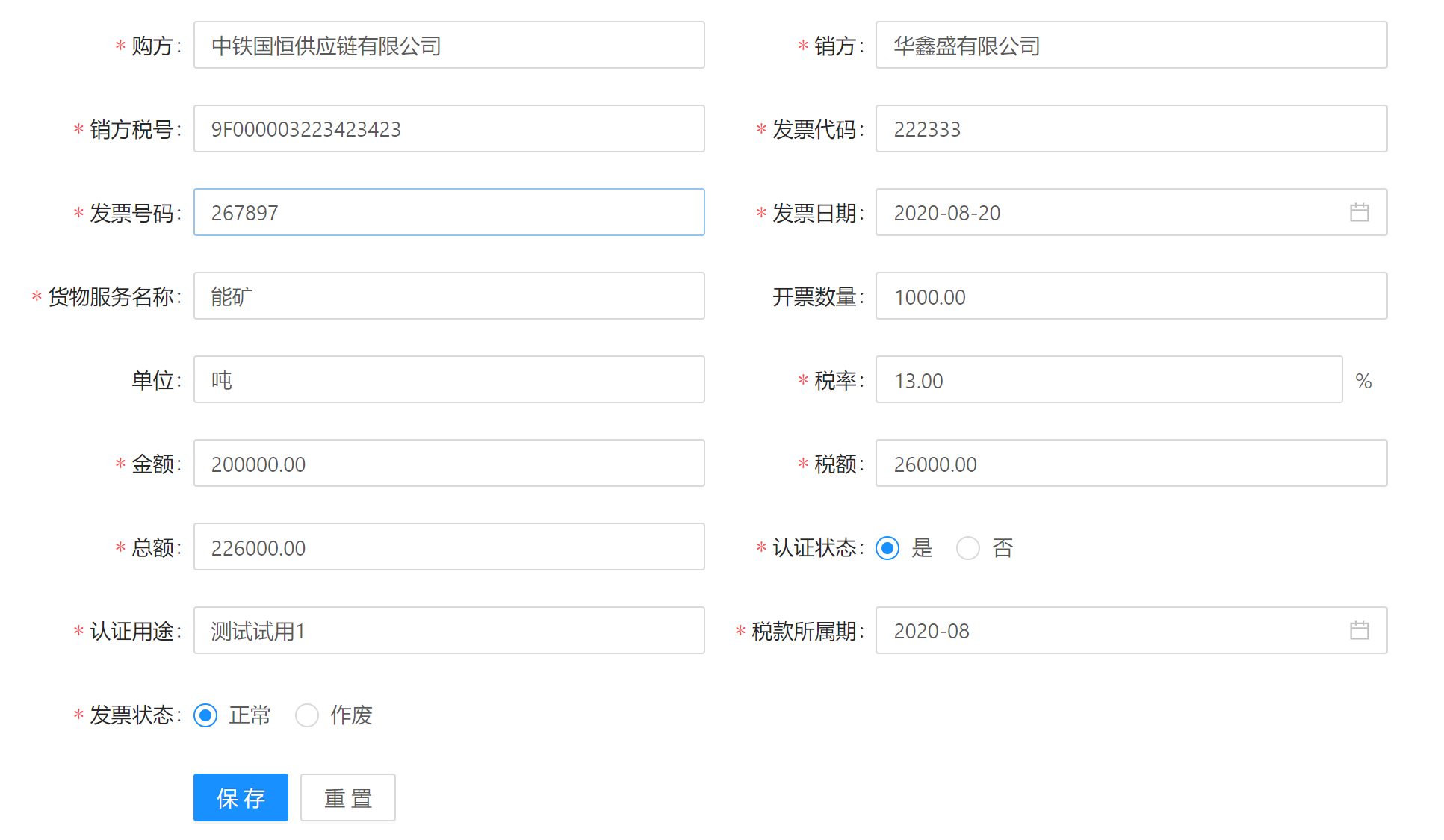Select 是 for 认证状态
The height and width of the screenshot is (840, 1444).
(887, 548)
